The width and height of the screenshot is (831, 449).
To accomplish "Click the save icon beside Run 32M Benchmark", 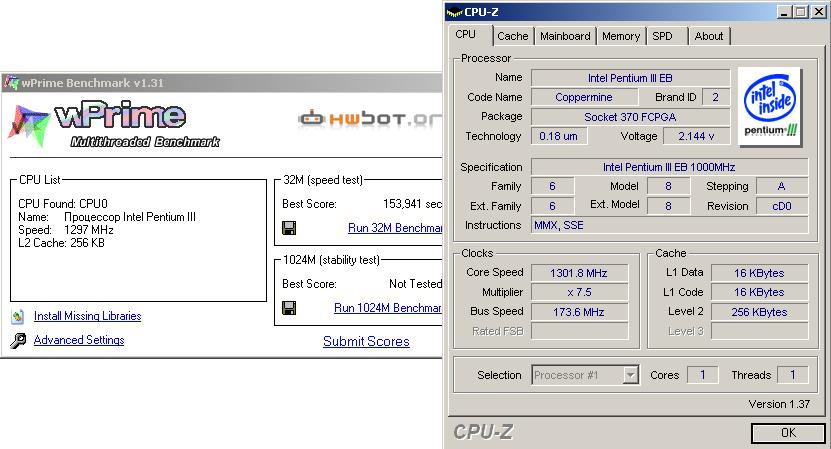I will tap(289, 228).
